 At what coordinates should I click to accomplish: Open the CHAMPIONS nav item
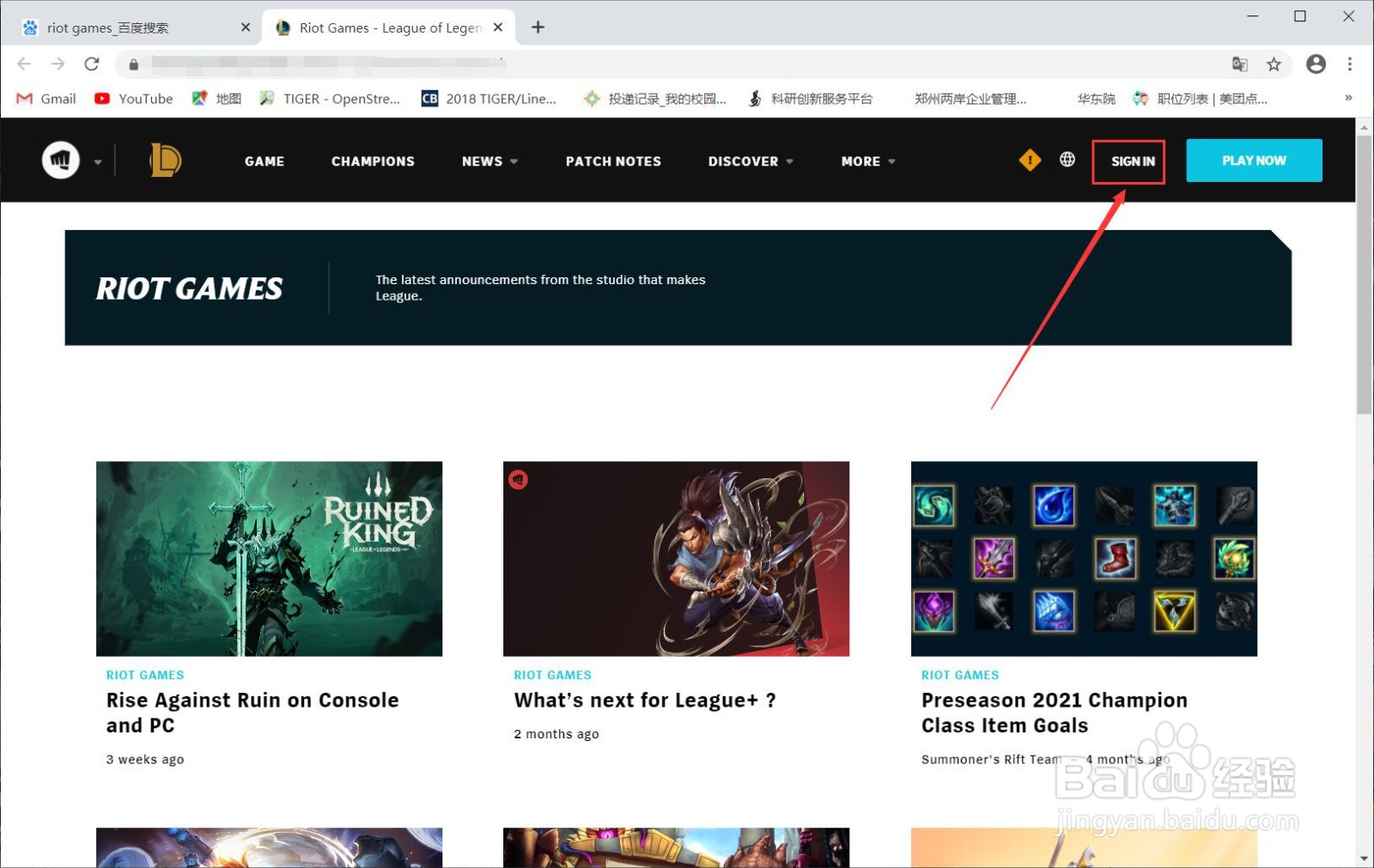click(373, 161)
